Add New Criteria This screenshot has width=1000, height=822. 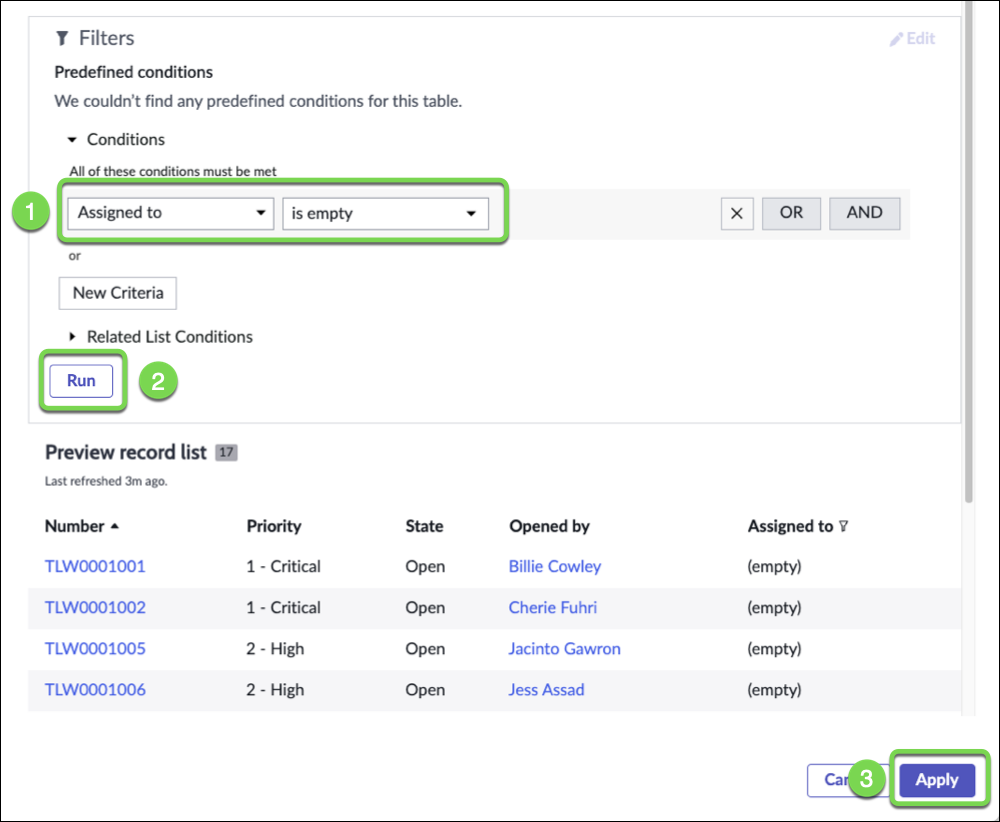[x=117, y=293]
